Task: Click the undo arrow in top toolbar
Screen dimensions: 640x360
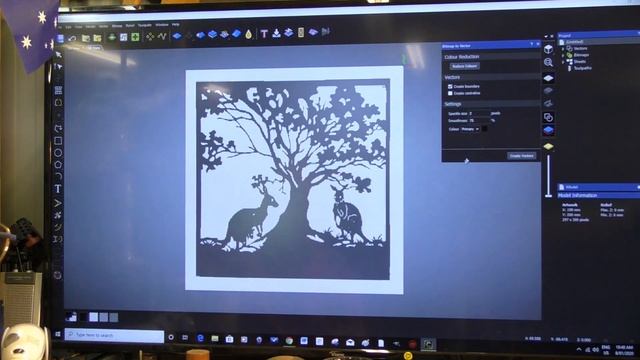Action: (72, 38)
